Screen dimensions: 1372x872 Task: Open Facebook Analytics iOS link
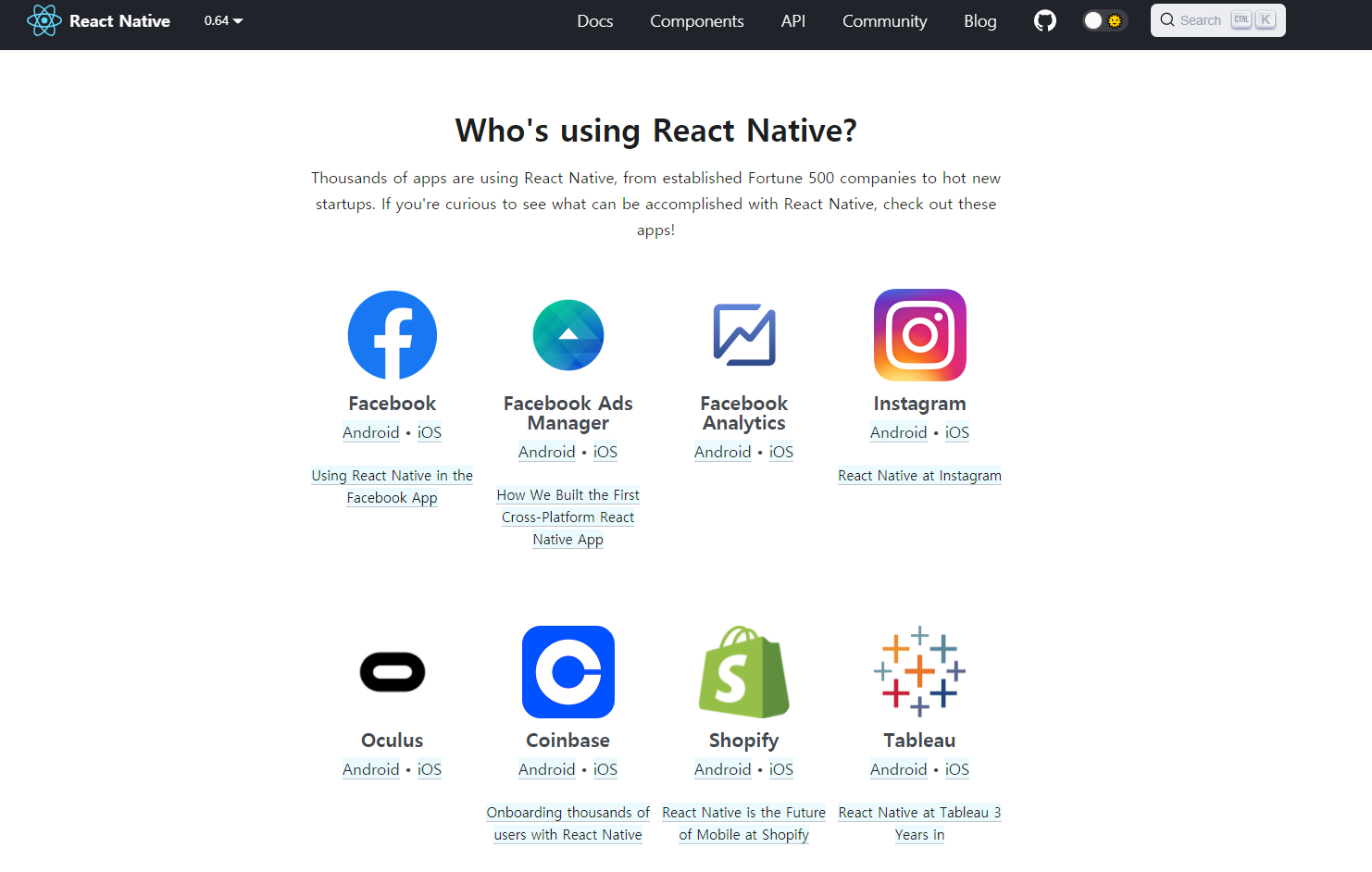(x=781, y=452)
